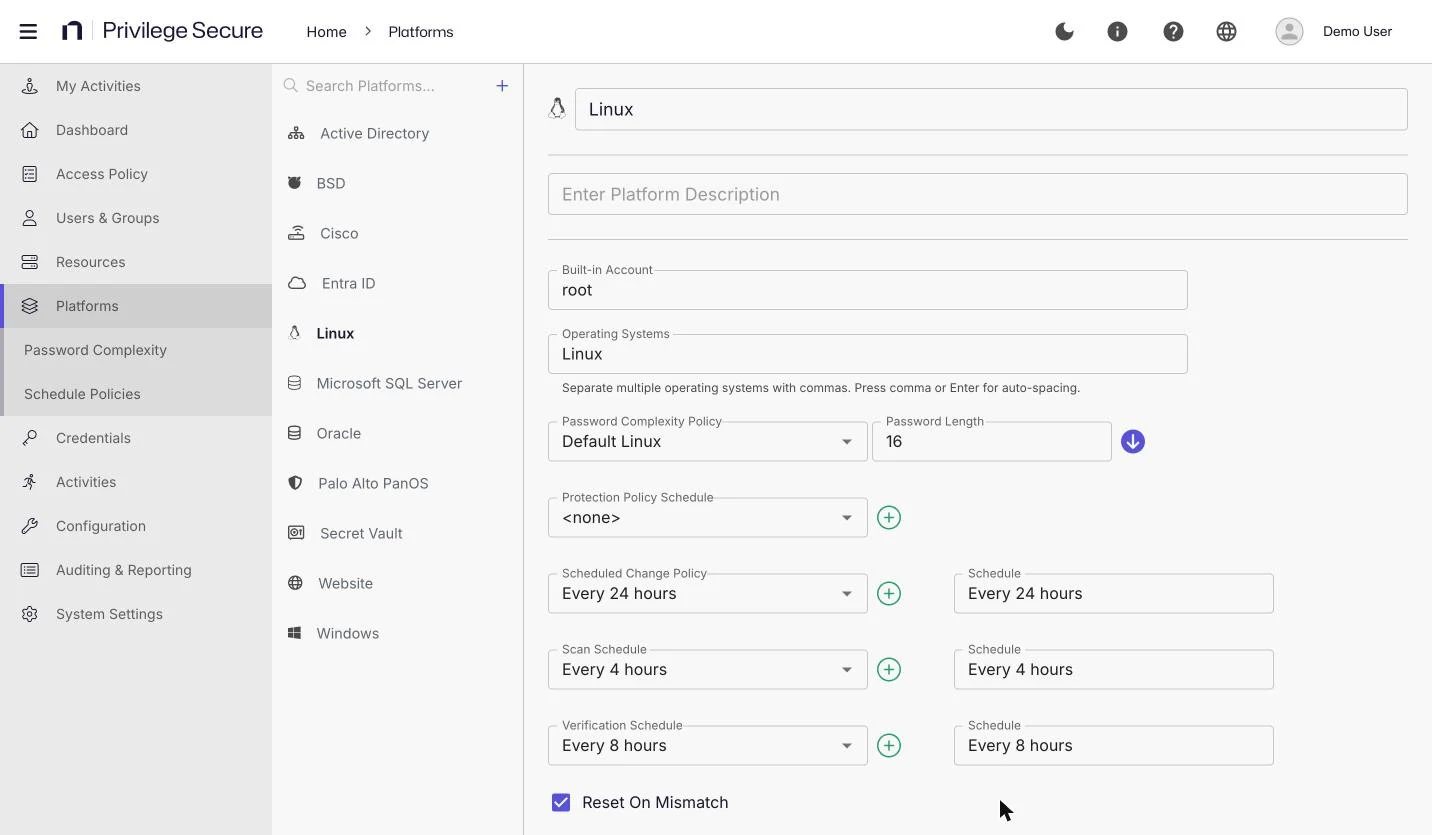Click the Privilege Secure logo
Viewport: 1432px width, 835px height.
(162, 31)
